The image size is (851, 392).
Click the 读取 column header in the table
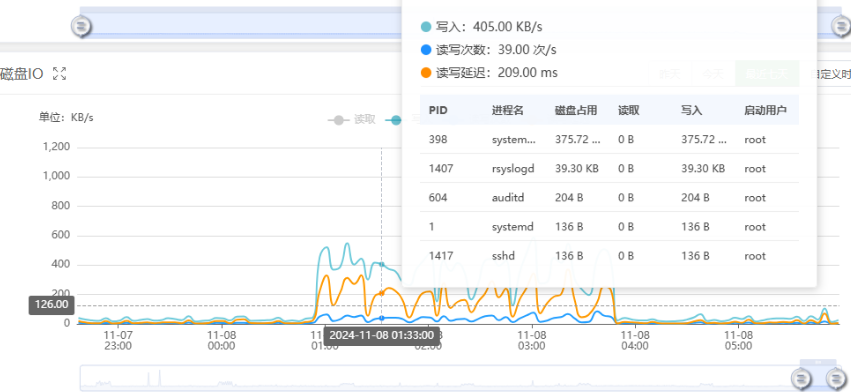click(x=628, y=110)
